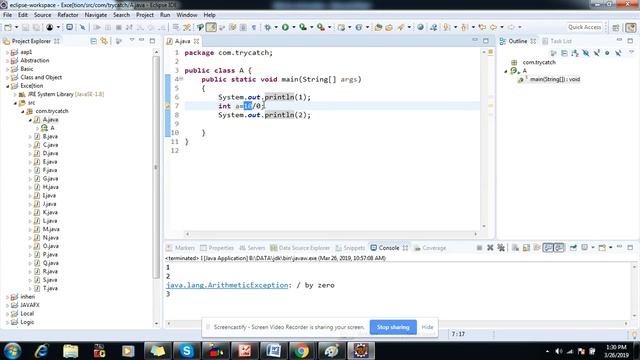The width and height of the screenshot is (640, 360).
Task: Click the Terminate console stop icon
Action: click(x=479, y=248)
